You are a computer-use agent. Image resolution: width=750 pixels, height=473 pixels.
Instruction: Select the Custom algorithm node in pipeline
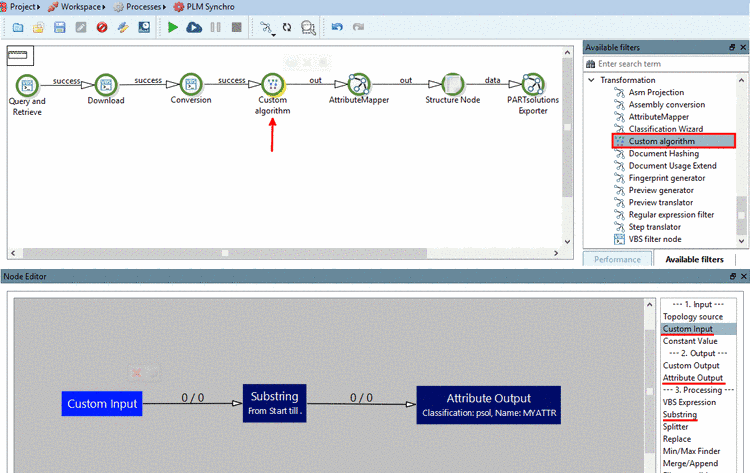point(273,84)
